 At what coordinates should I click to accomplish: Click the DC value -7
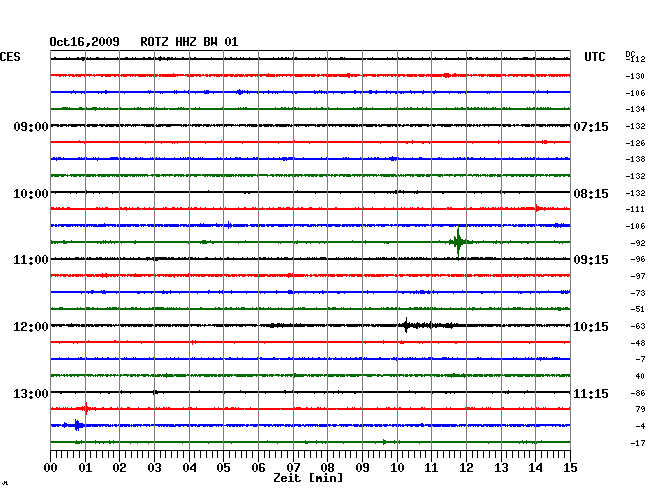(x=640, y=359)
